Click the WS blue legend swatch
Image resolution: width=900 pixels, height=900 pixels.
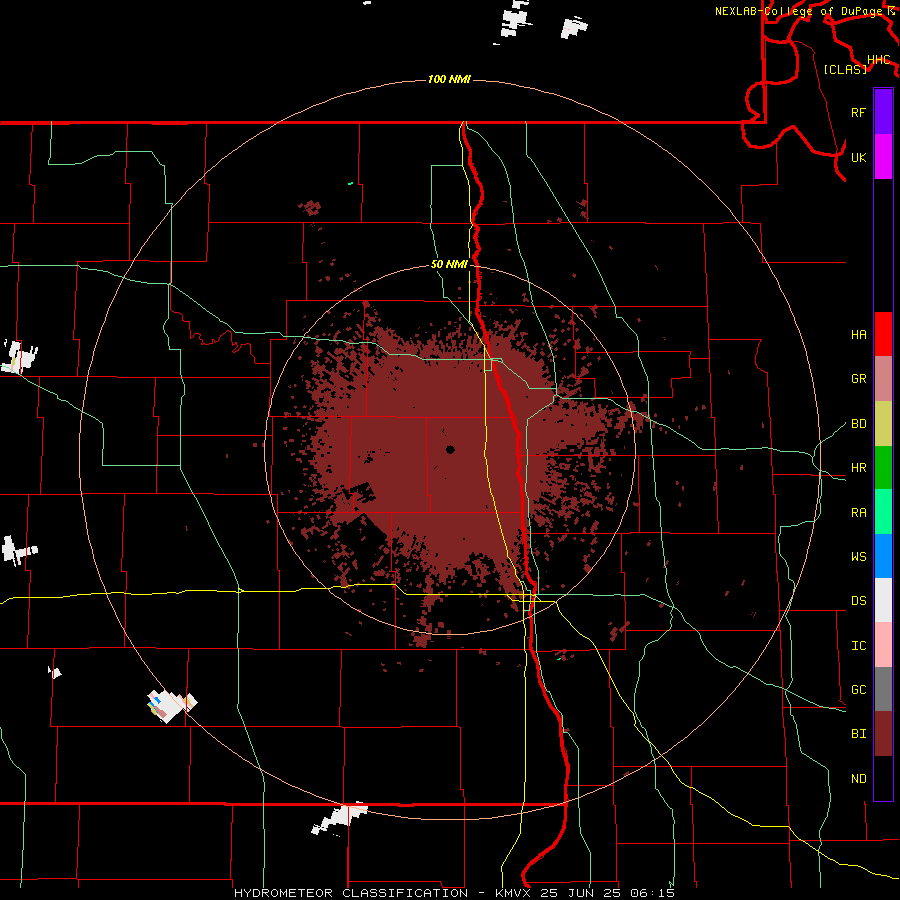[883, 556]
